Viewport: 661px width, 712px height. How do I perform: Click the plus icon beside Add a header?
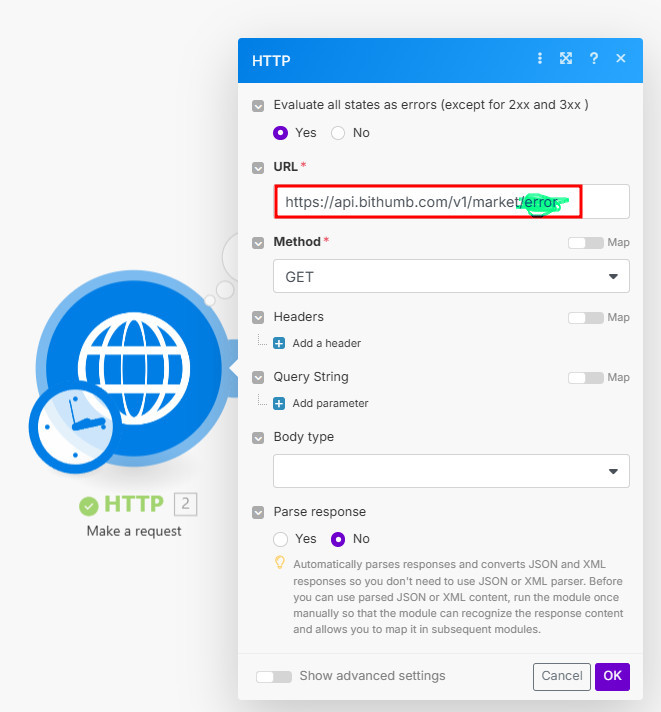coord(280,343)
